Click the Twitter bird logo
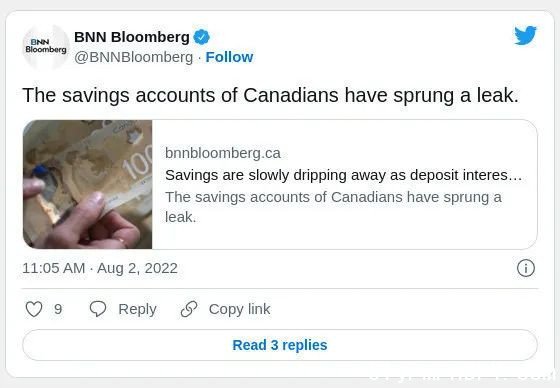The height and width of the screenshot is (388, 560). click(525, 35)
